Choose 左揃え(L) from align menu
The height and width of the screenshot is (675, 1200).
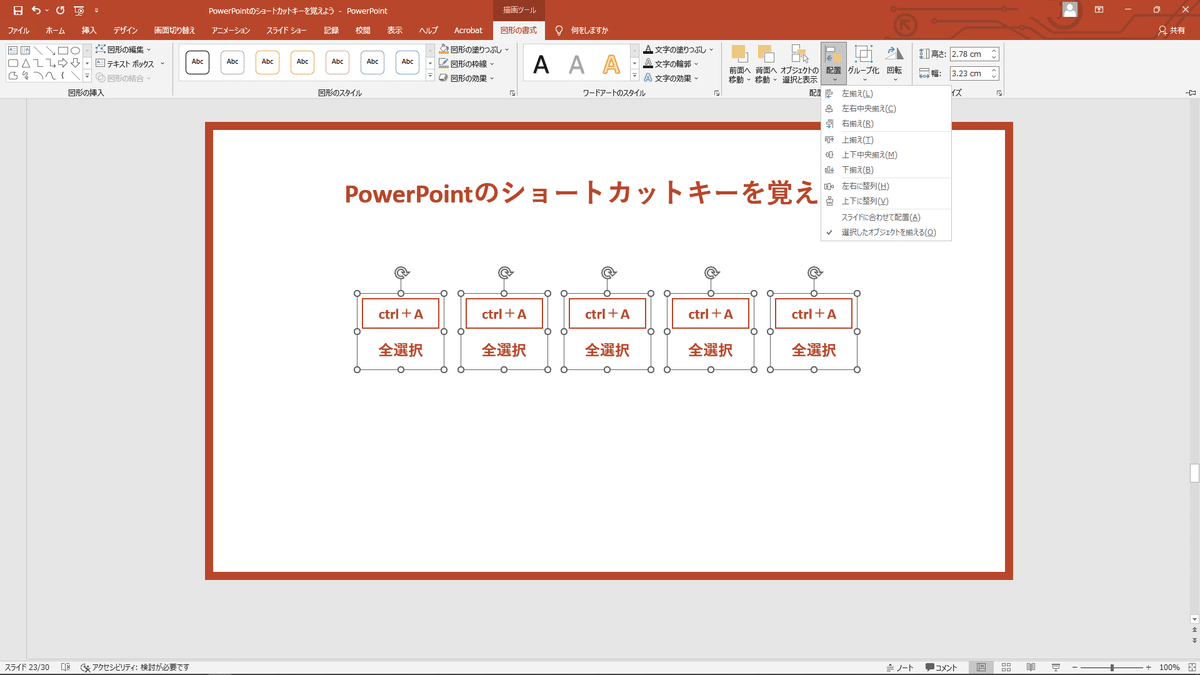coord(885,93)
